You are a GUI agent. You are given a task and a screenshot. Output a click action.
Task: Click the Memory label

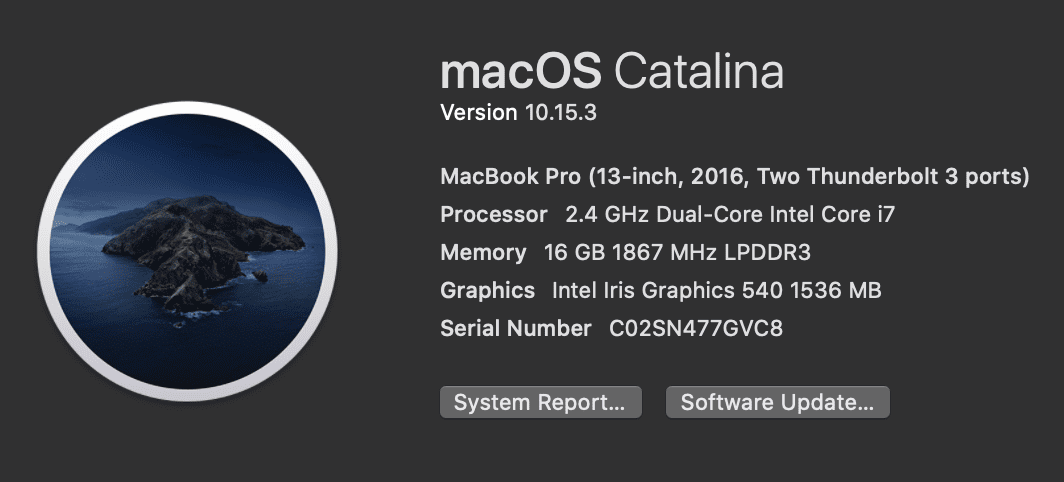[x=483, y=253]
